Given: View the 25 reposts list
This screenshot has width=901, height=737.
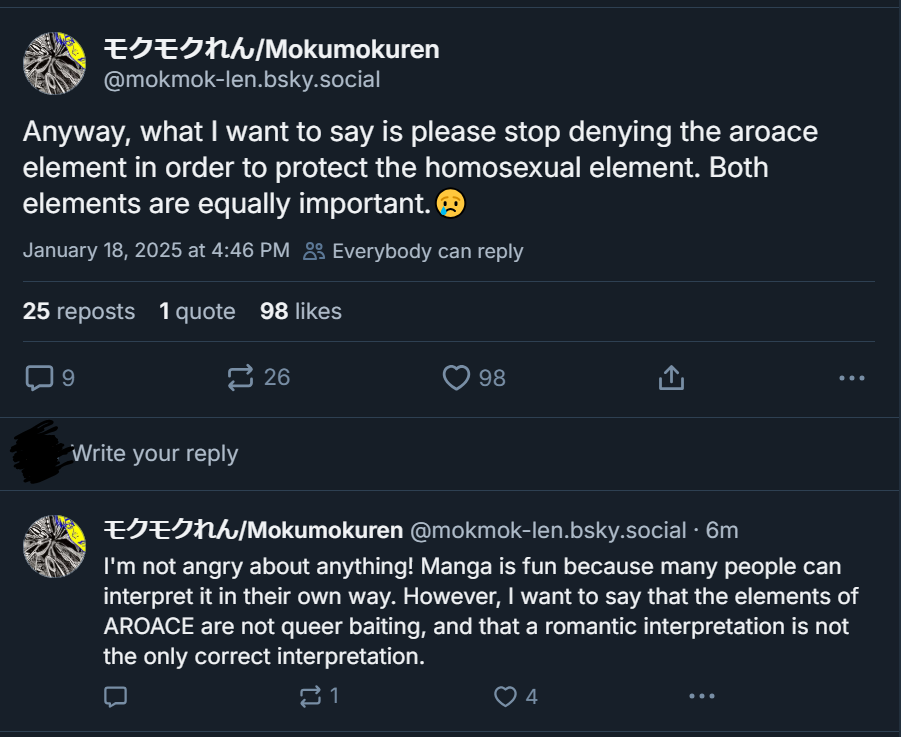Looking at the screenshot, I should 79,311.
